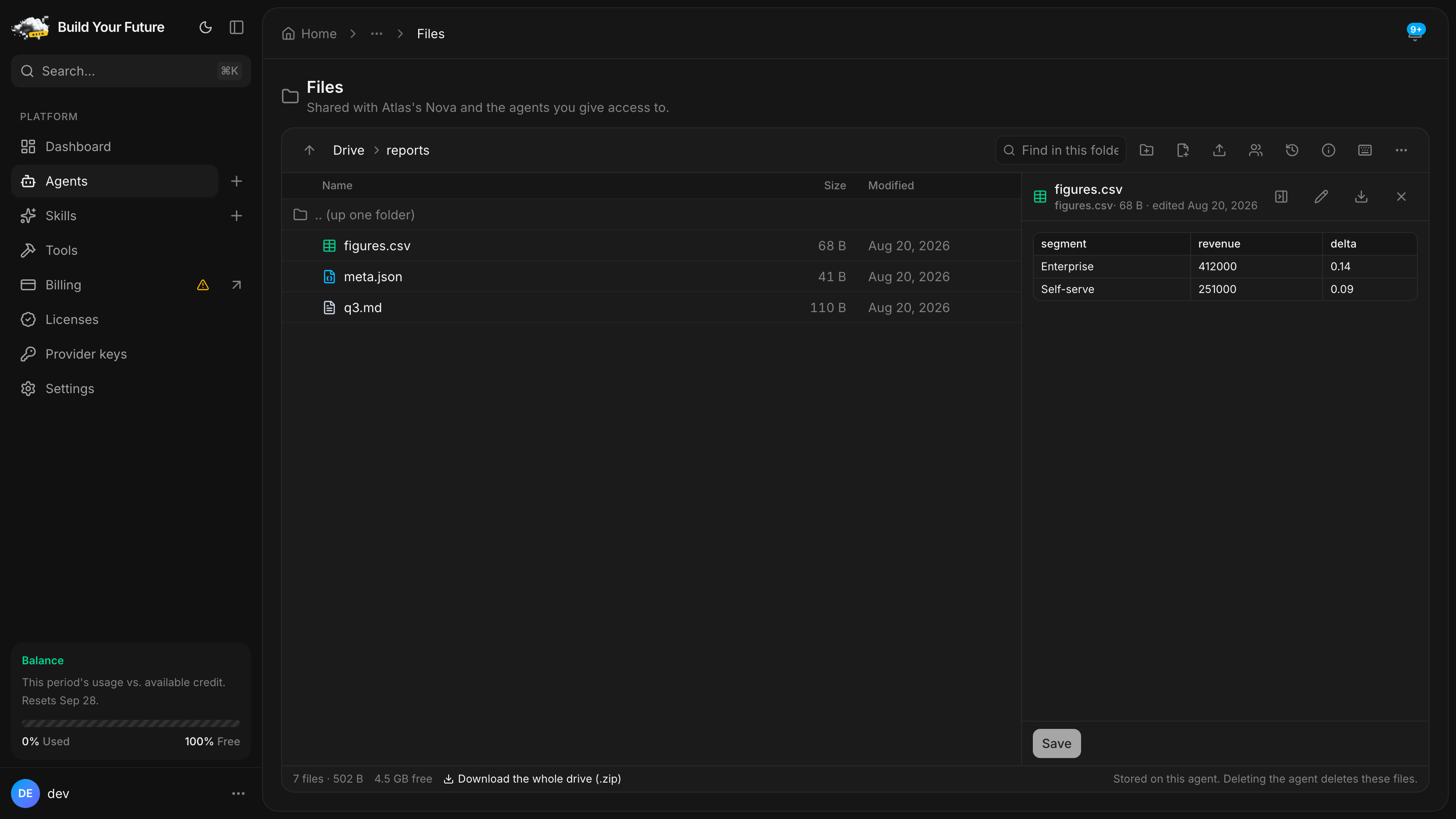The image size is (1456, 819).
Task: Open version history icon
Action: pos(1292,150)
